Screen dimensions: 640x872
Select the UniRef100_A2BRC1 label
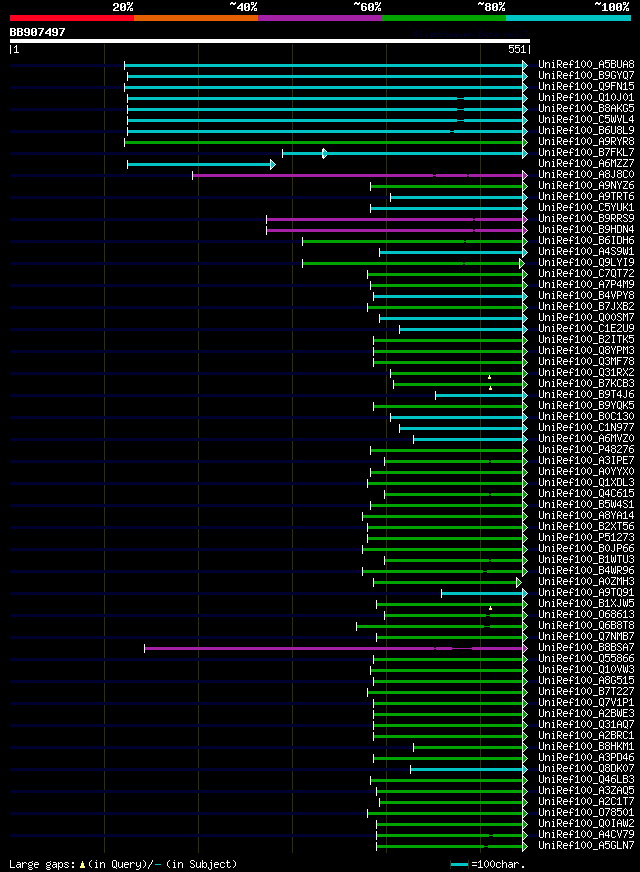pos(586,736)
